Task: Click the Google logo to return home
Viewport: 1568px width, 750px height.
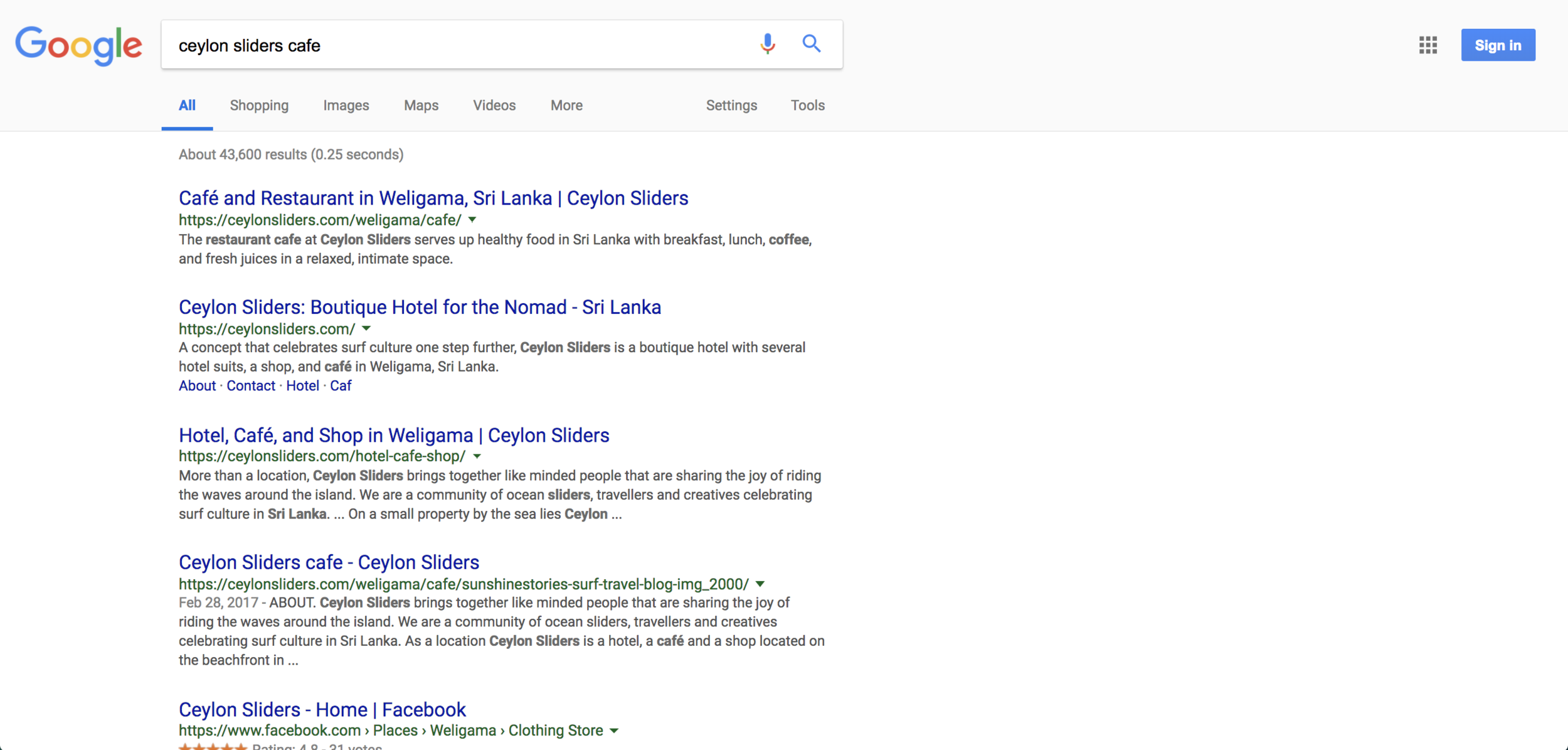Action: point(78,45)
